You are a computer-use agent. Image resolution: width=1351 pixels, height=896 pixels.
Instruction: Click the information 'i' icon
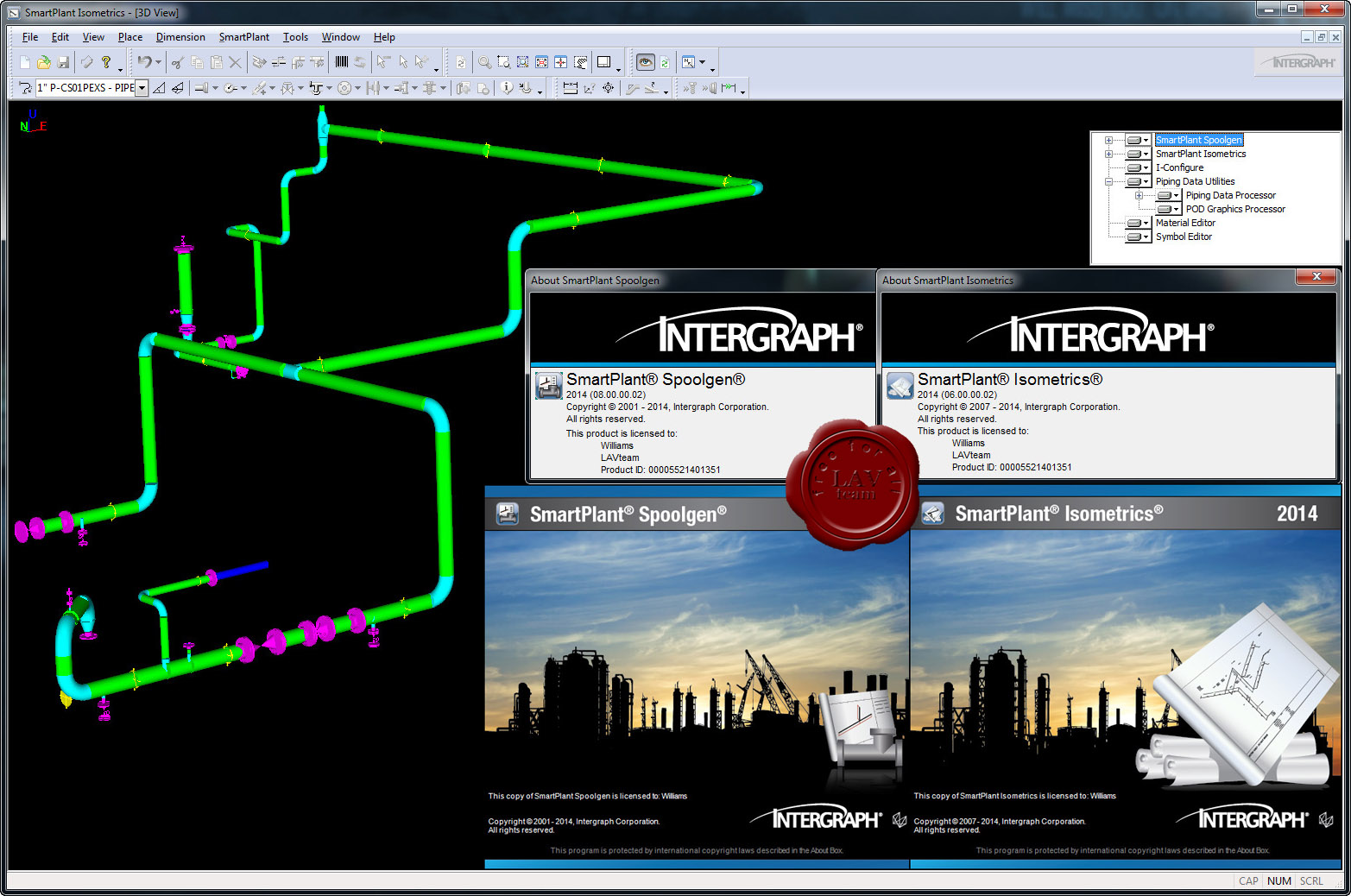[x=507, y=87]
